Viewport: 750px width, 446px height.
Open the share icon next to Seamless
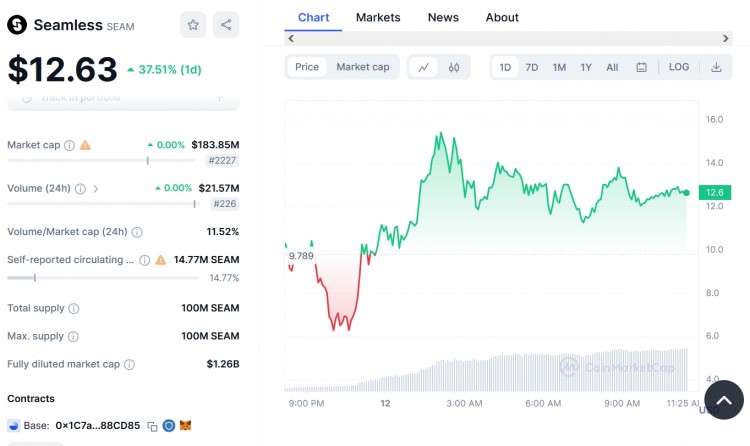pyautogui.click(x=226, y=24)
